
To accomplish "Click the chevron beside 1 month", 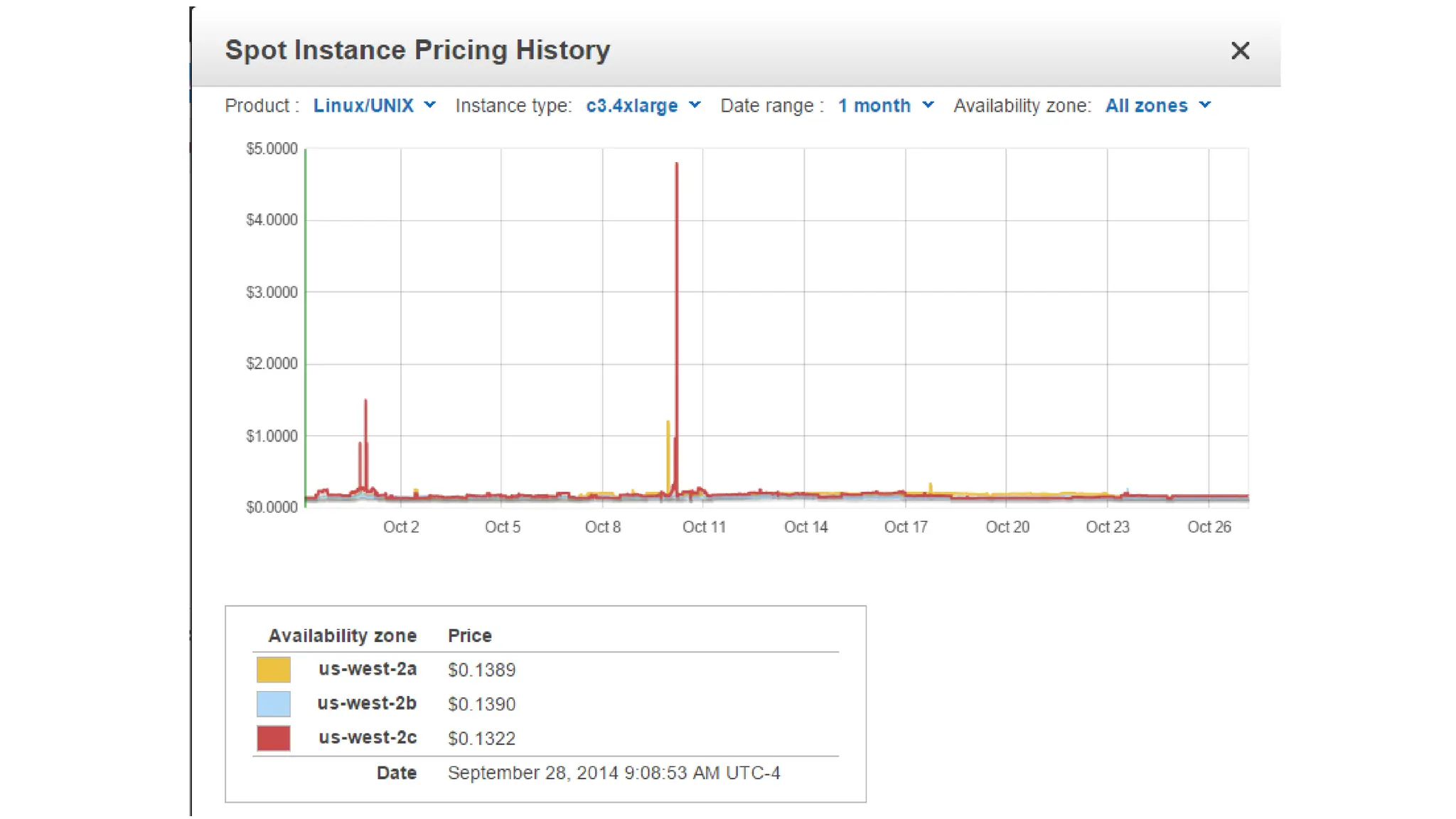I will 928,105.
